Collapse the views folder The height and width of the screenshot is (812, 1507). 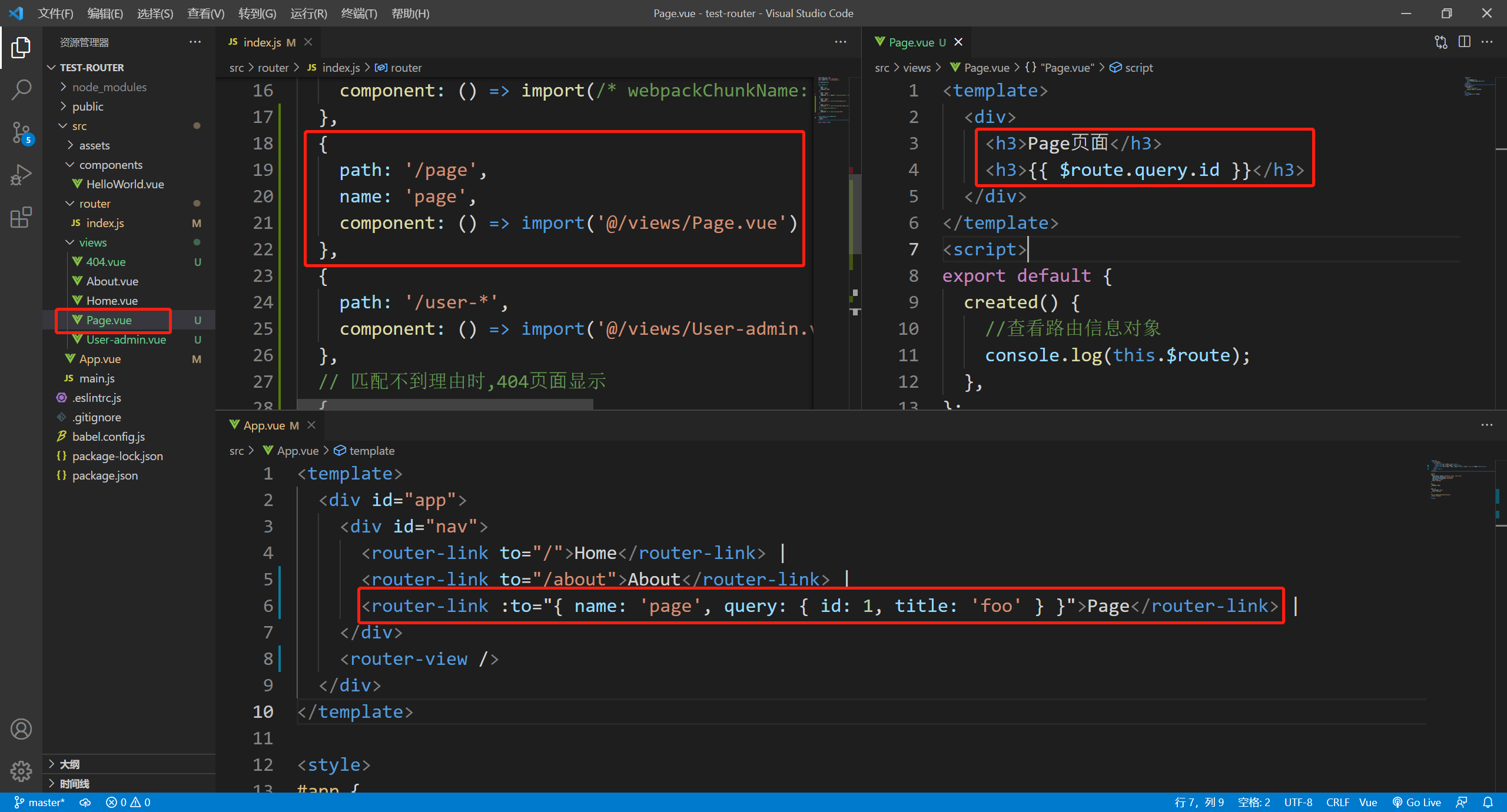pos(92,242)
